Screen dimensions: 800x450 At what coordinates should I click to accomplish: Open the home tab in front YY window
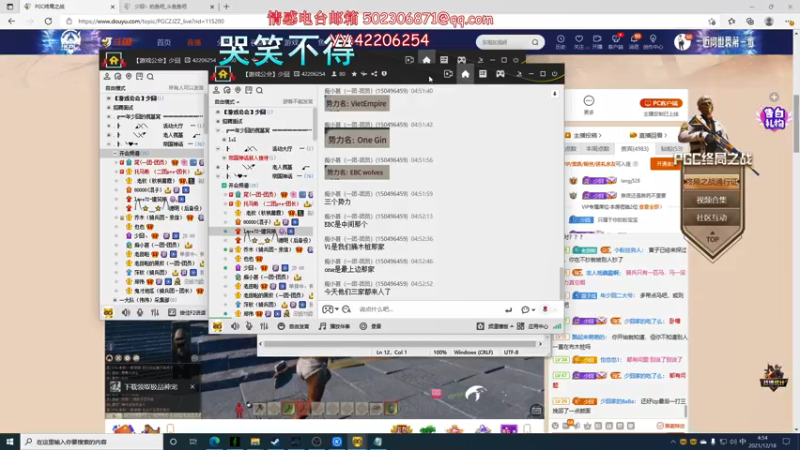pos(465,74)
